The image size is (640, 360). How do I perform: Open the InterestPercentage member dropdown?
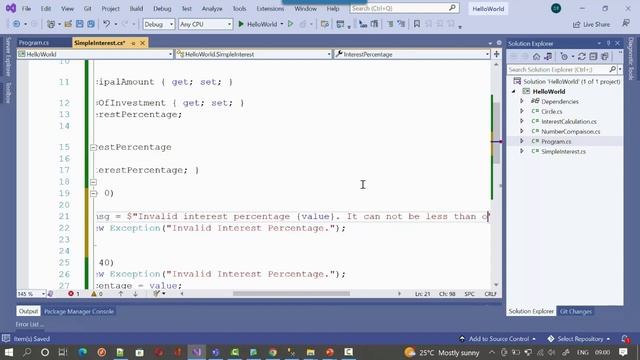[x=412, y=54]
